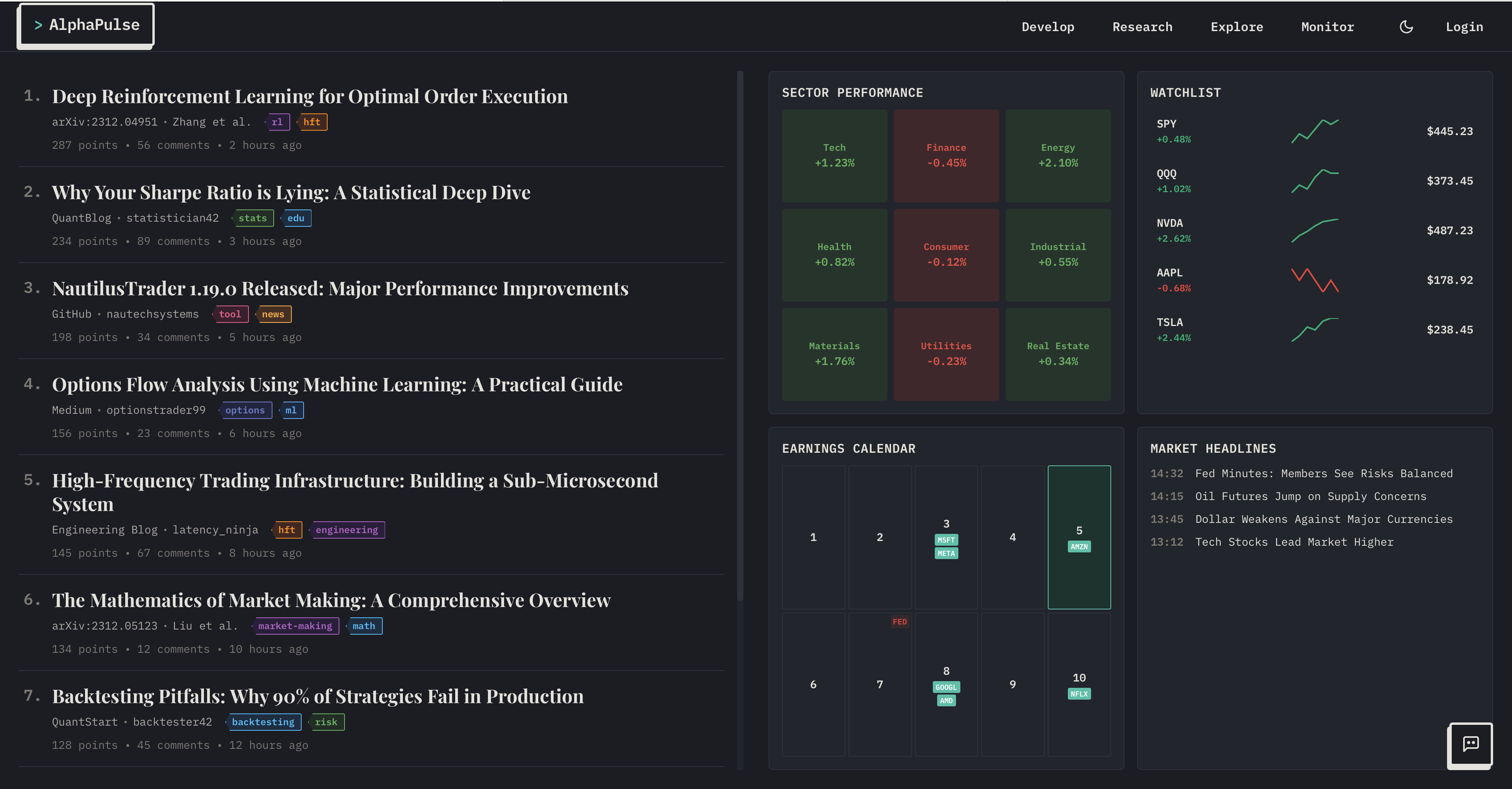Select the Consumer sector tile
1512x789 pixels.
946,255
